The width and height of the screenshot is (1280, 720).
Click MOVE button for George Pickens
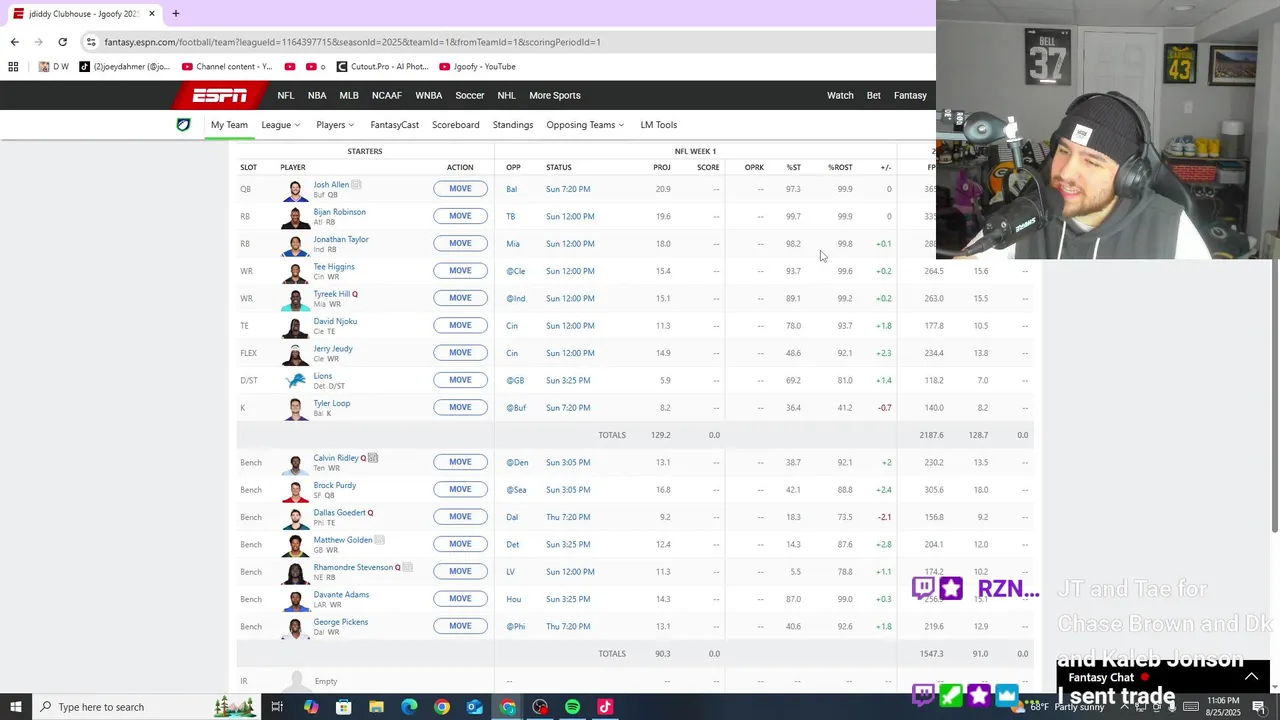point(460,626)
